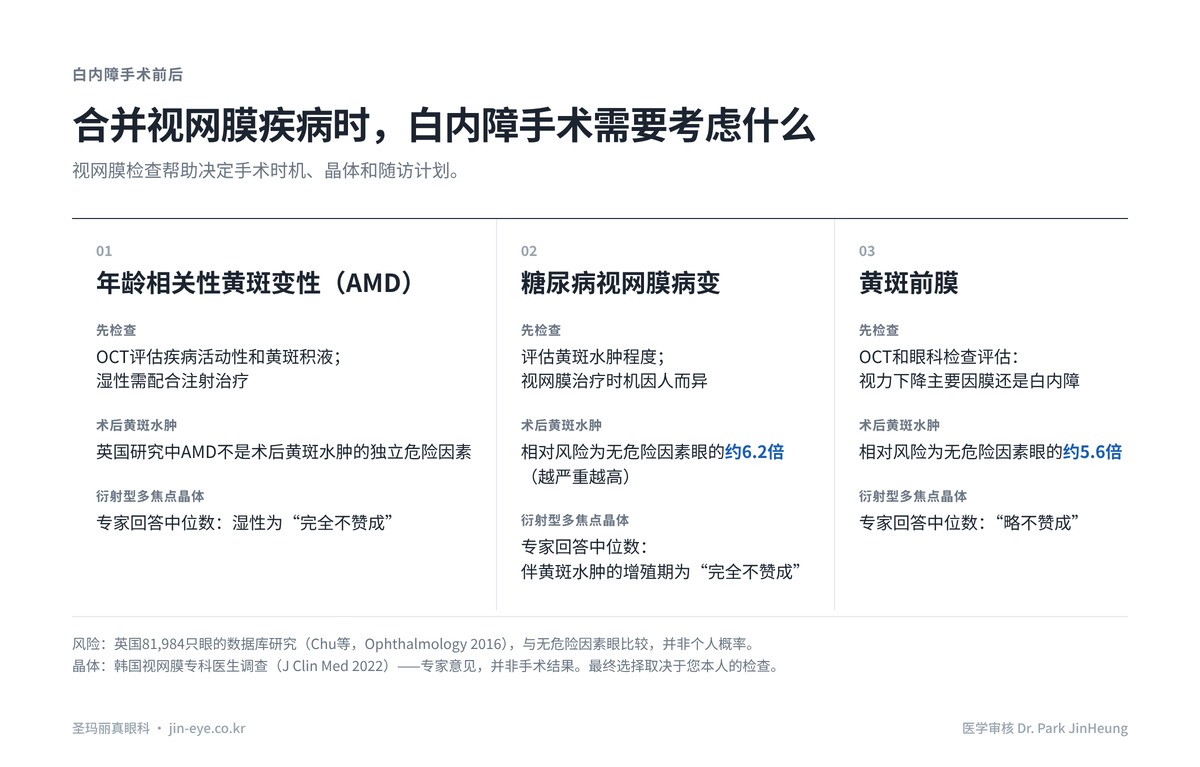The width and height of the screenshot is (1200, 767).
Task: Click the text '视网膜治疗时机因人而异'
Action: click(x=614, y=381)
